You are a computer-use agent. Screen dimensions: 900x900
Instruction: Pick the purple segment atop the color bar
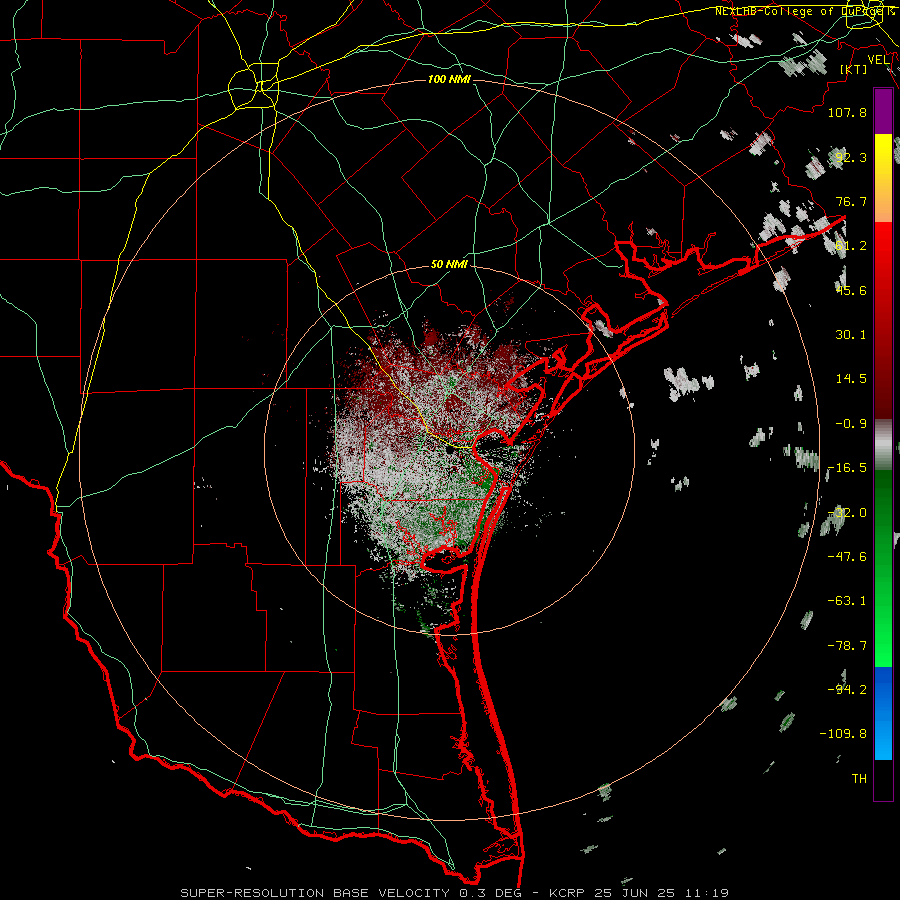883,111
